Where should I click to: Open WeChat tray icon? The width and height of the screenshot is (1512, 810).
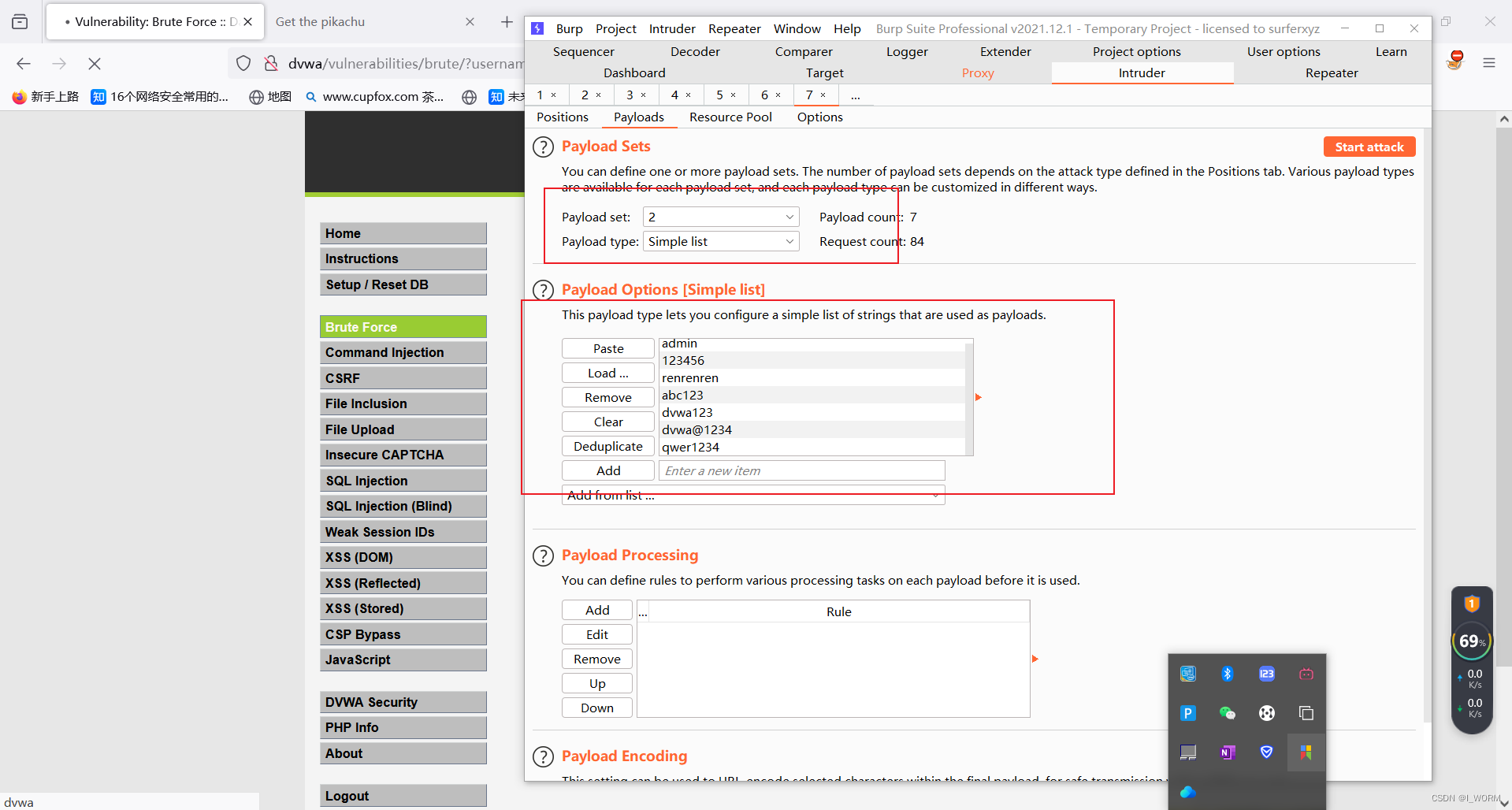(1227, 713)
